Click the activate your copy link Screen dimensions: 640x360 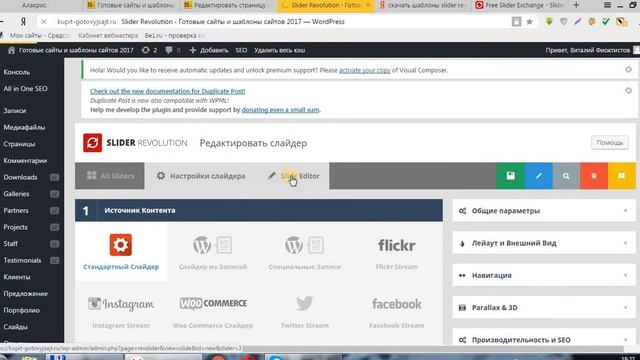tap(364, 70)
